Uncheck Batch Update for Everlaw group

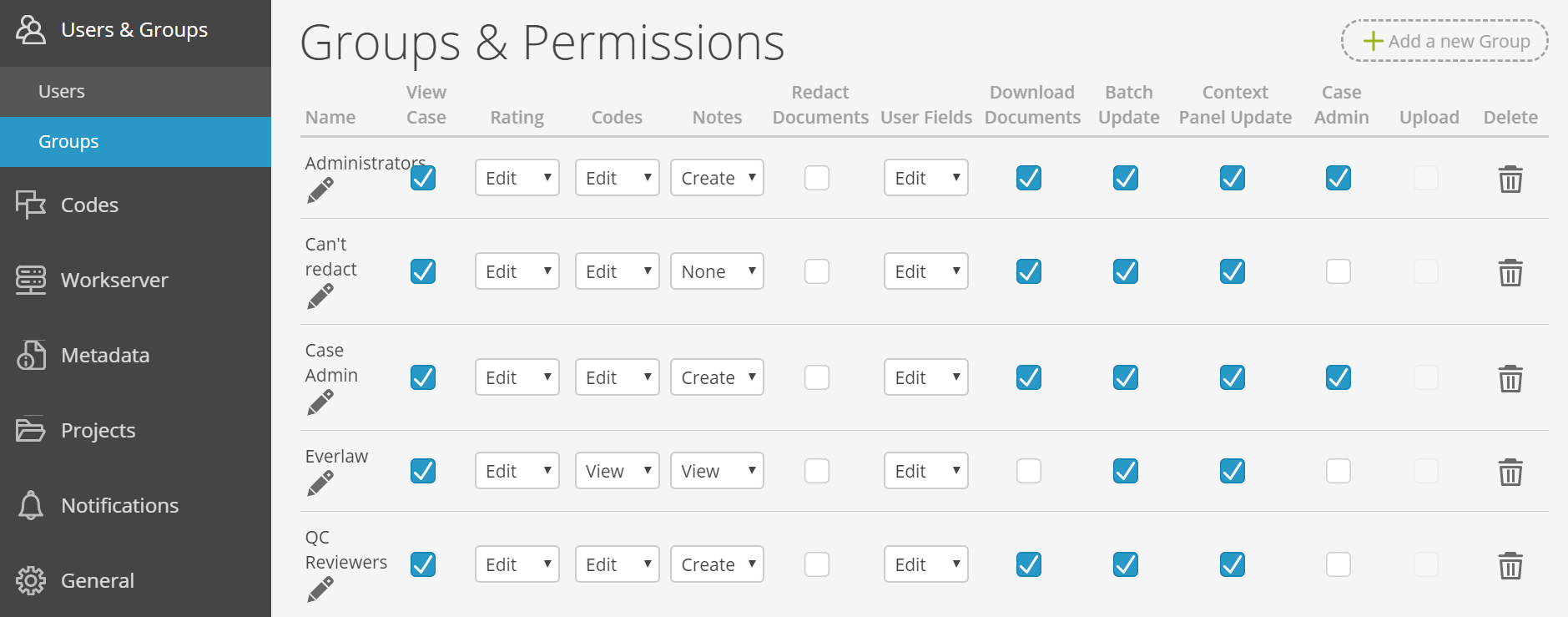pos(1126,471)
